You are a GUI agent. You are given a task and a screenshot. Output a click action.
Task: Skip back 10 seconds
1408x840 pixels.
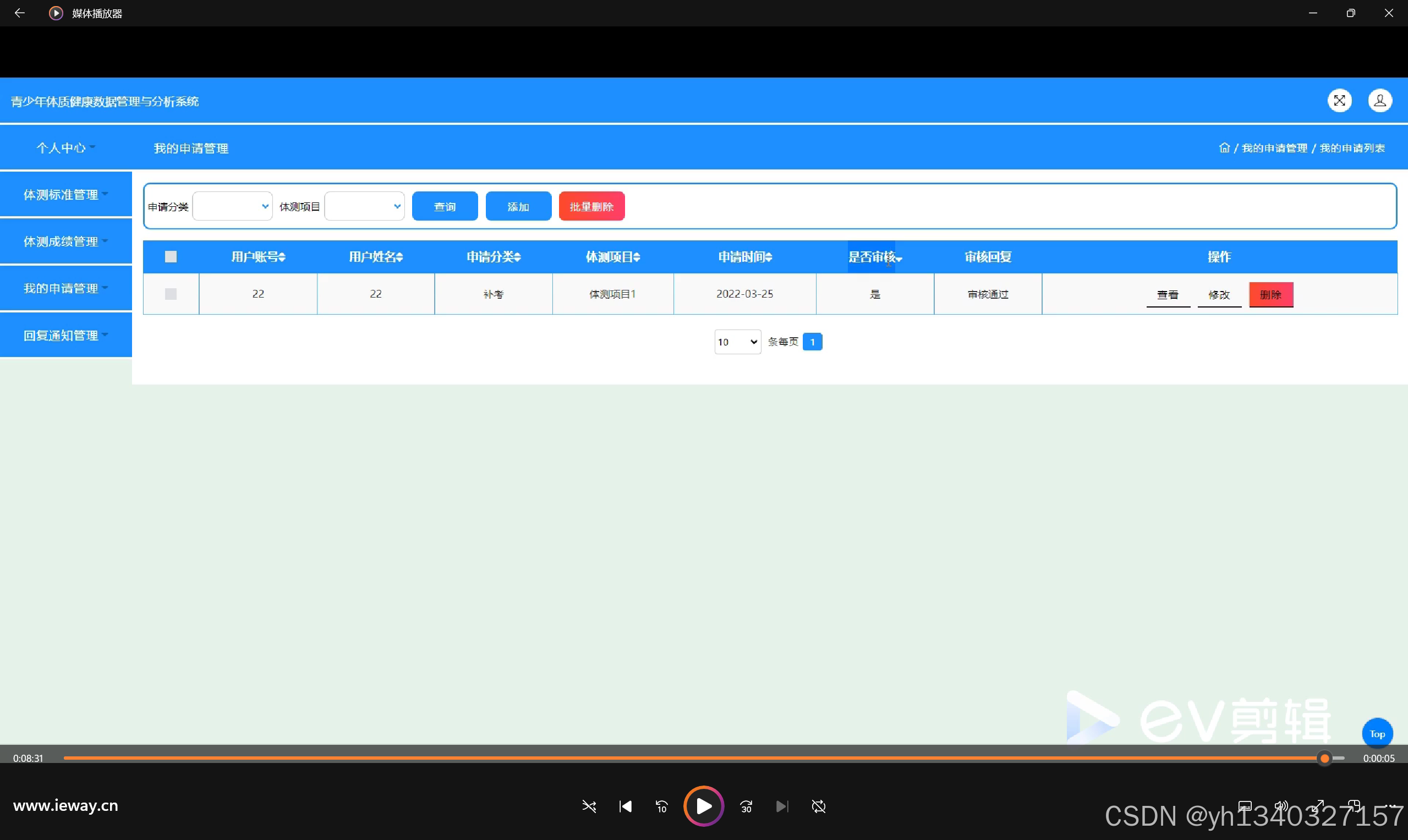[661, 806]
